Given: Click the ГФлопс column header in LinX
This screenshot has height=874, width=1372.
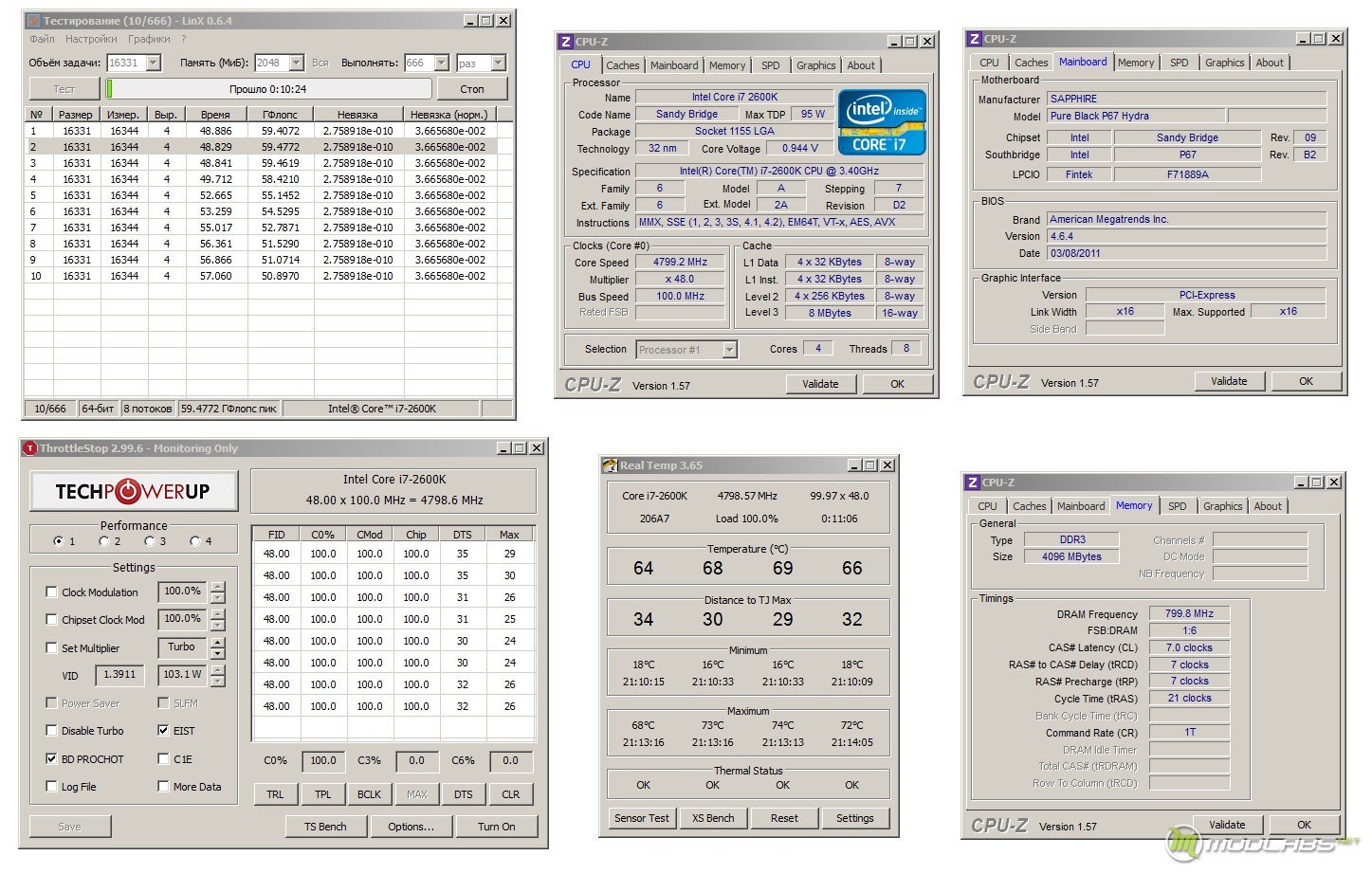Looking at the screenshot, I should 281,114.
